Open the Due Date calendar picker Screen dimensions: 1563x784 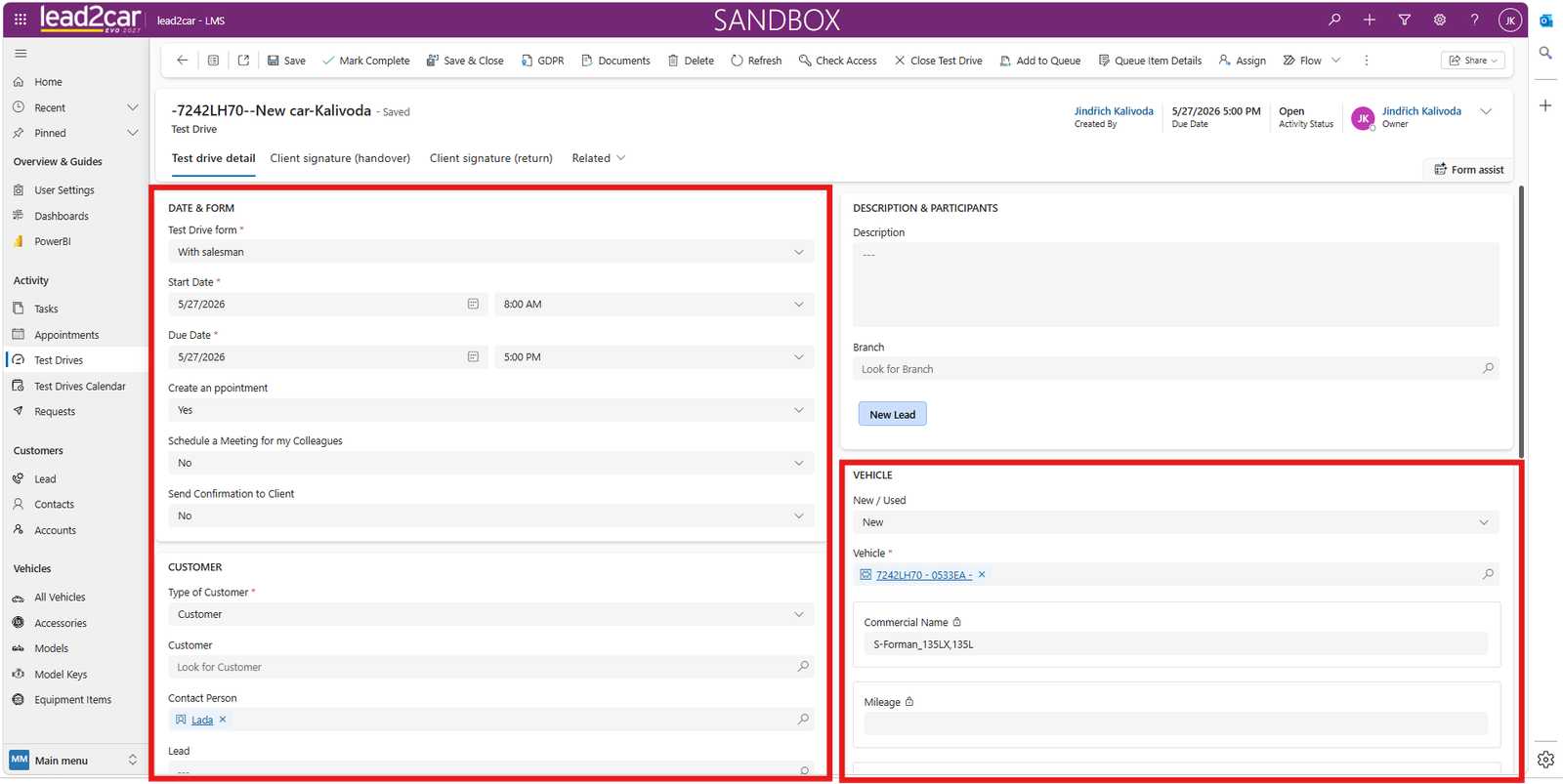pos(473,357)
